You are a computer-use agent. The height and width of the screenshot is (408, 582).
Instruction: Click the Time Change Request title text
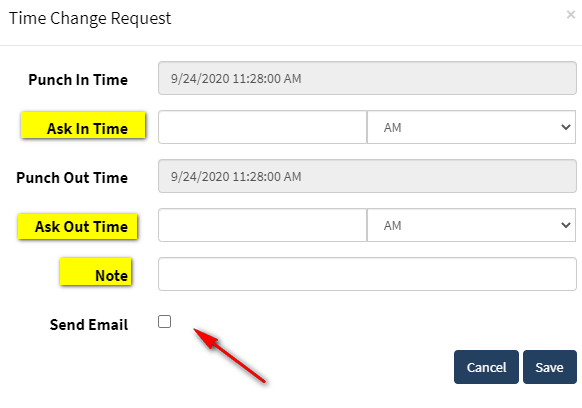point(90,18)
